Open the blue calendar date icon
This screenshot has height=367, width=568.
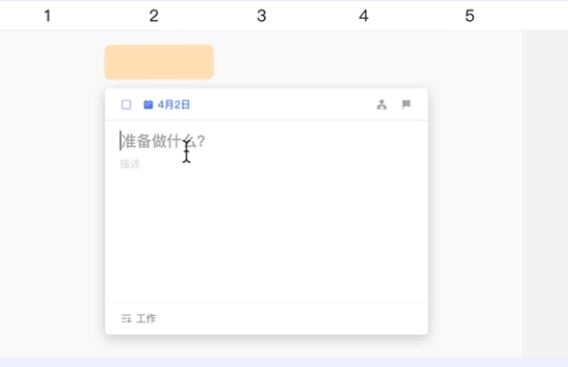tap(148, 105)
